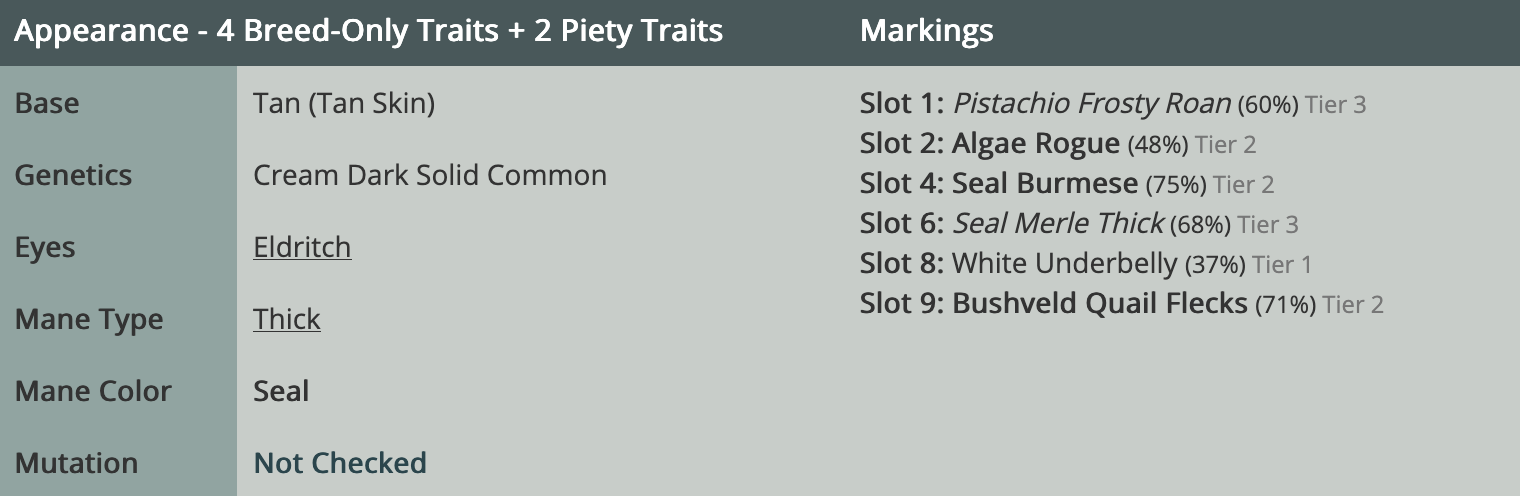Image resolution: width=1520 pixels, height=496 pixels.
Task: Click the Markings section header
Action: (926, 31)
